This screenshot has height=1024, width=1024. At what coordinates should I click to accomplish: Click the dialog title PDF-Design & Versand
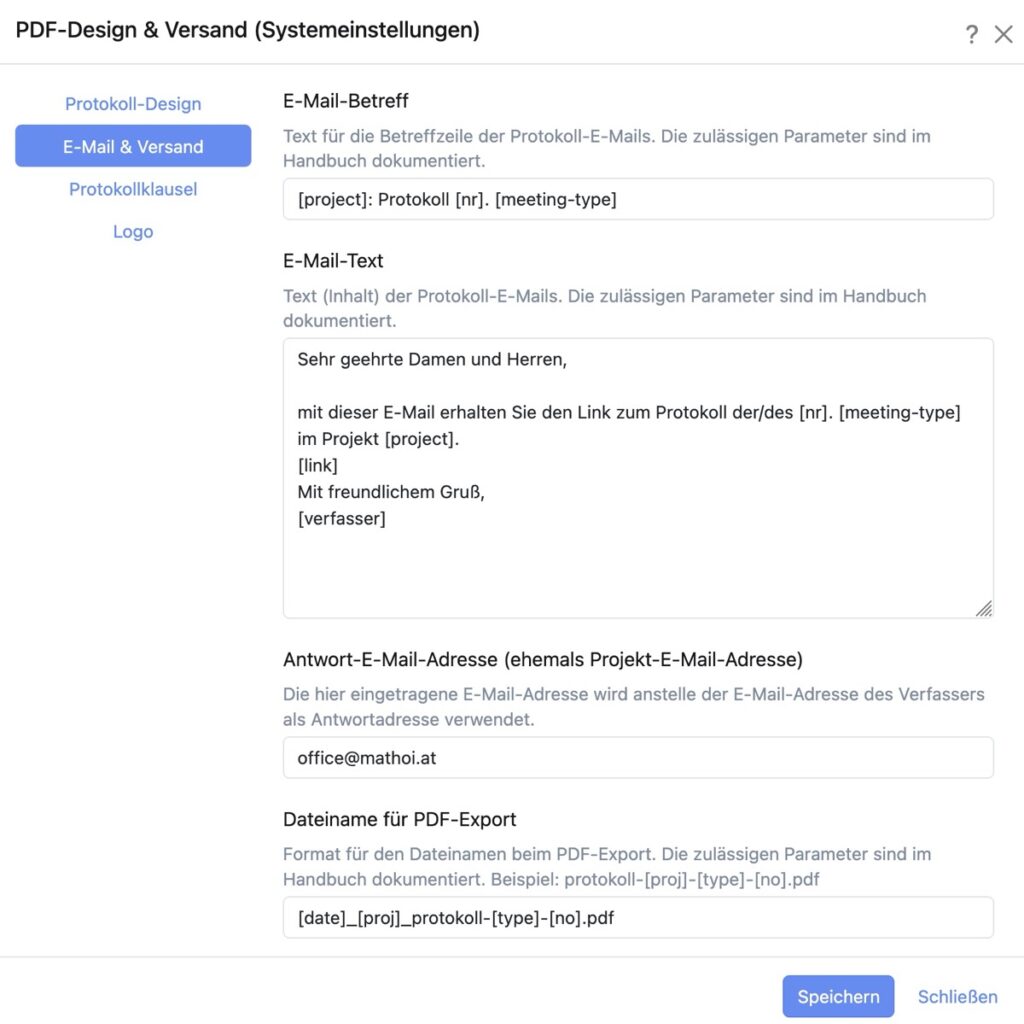248,30
